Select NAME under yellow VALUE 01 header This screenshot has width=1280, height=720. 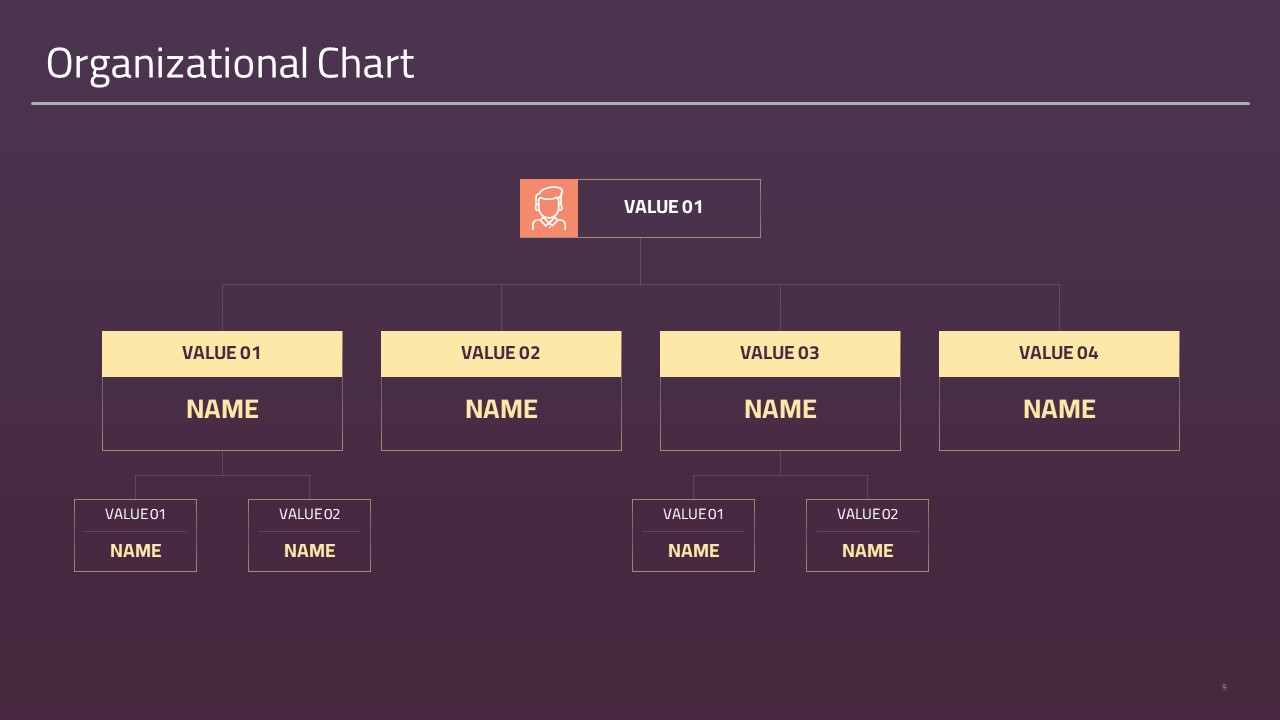[222, 409]
